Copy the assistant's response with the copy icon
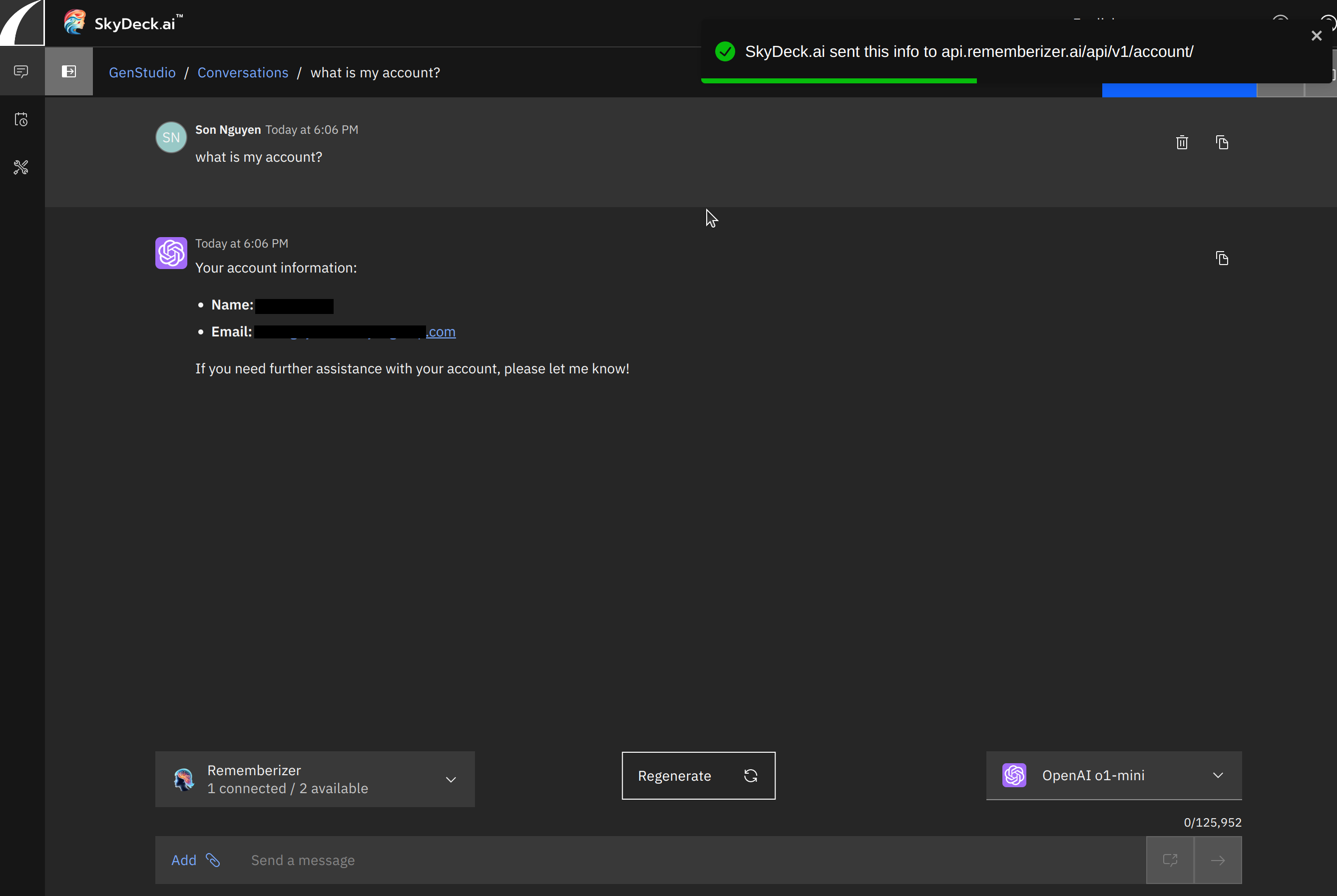The width and height of the screenshot is (1337, 896). 1223,258
